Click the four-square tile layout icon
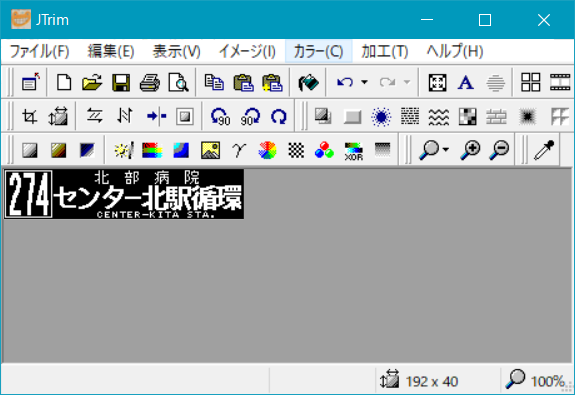Viewport: 575px width, 395px height. pyautogui.click(x=531, y=82)
